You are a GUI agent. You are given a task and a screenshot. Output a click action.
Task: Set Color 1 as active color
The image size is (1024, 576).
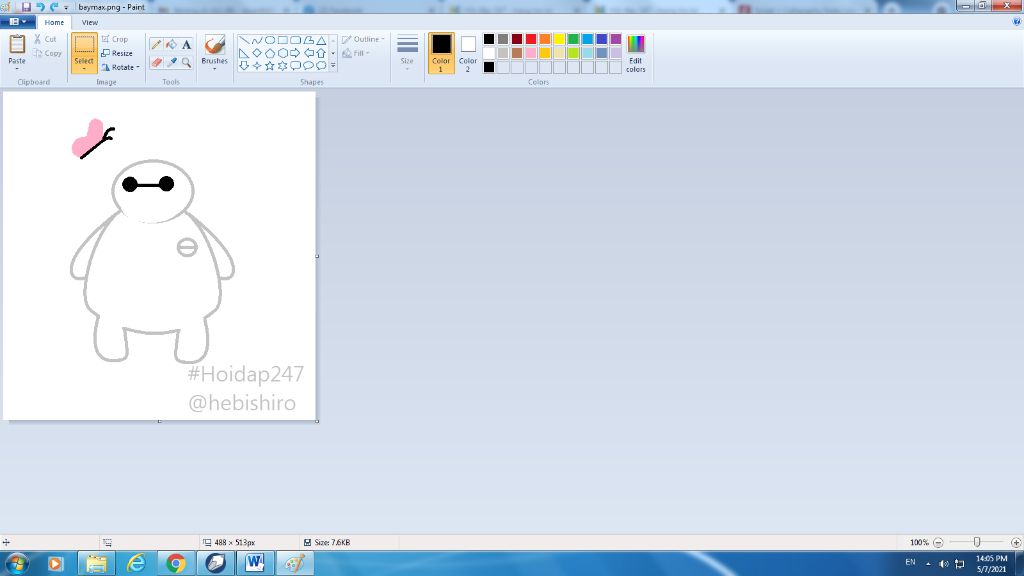point(441,52)
